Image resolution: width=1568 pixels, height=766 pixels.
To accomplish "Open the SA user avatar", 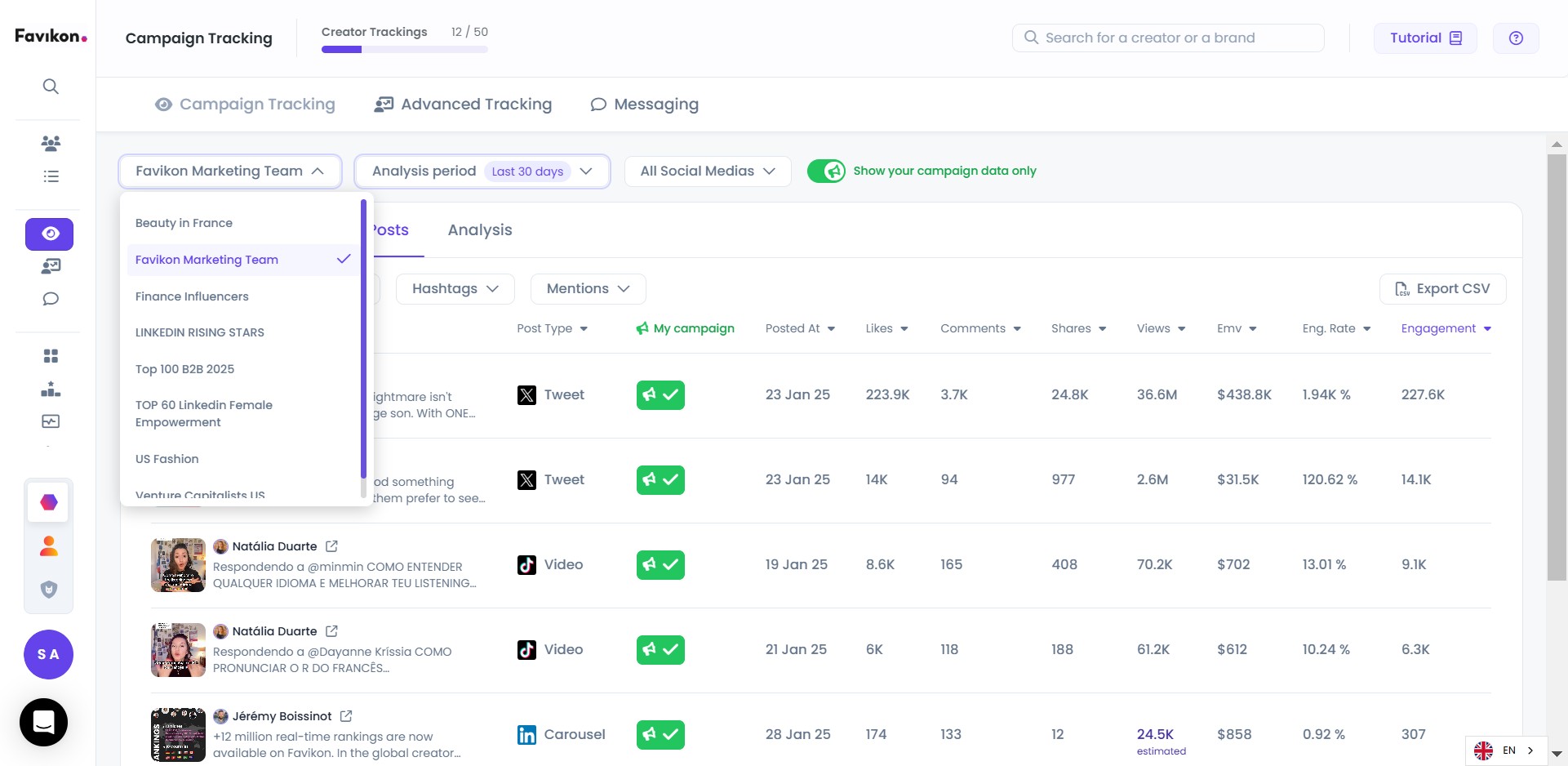I will pos(48,654).
